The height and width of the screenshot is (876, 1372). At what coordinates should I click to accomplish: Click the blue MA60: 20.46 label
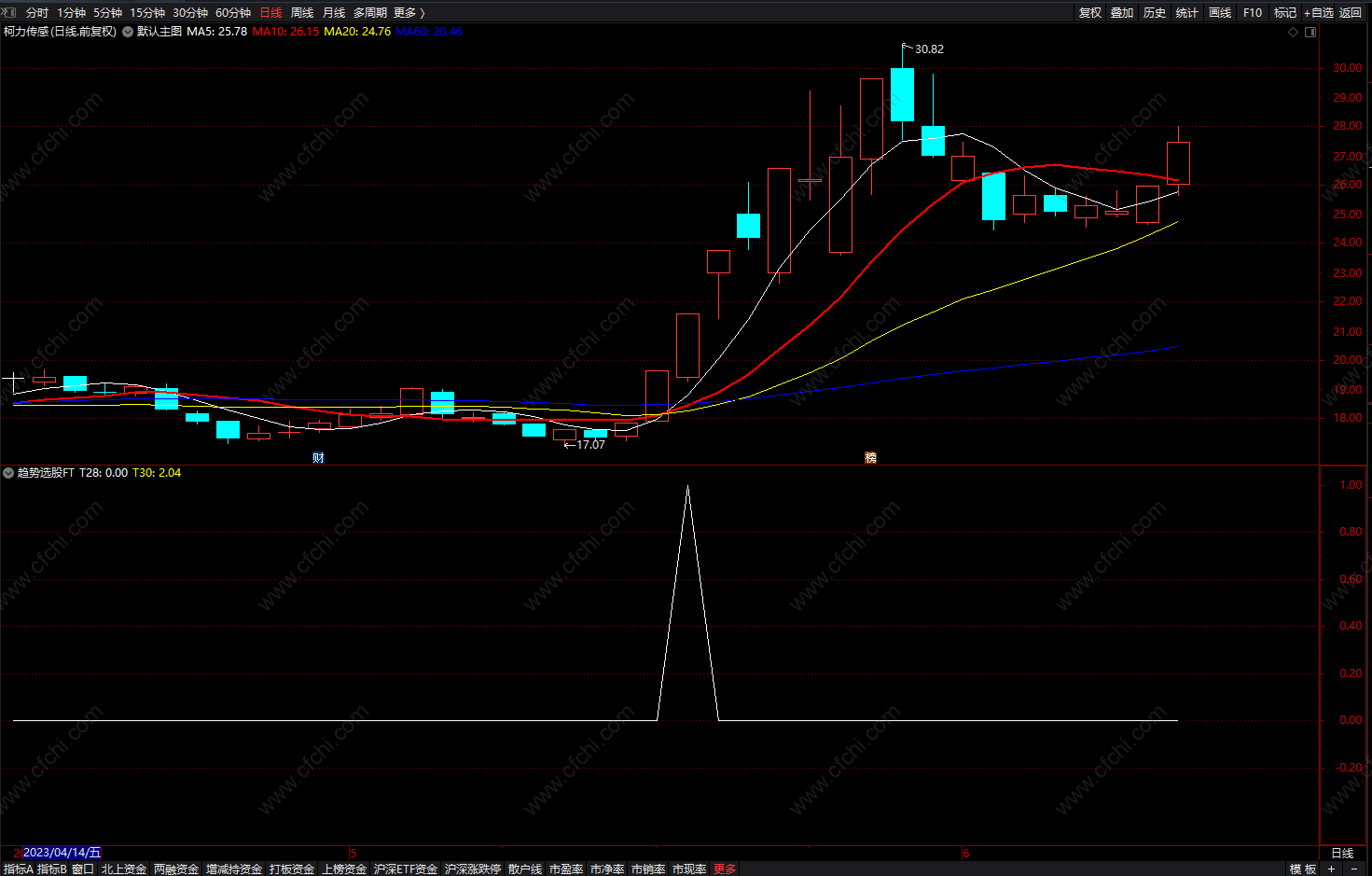[429, 32]
